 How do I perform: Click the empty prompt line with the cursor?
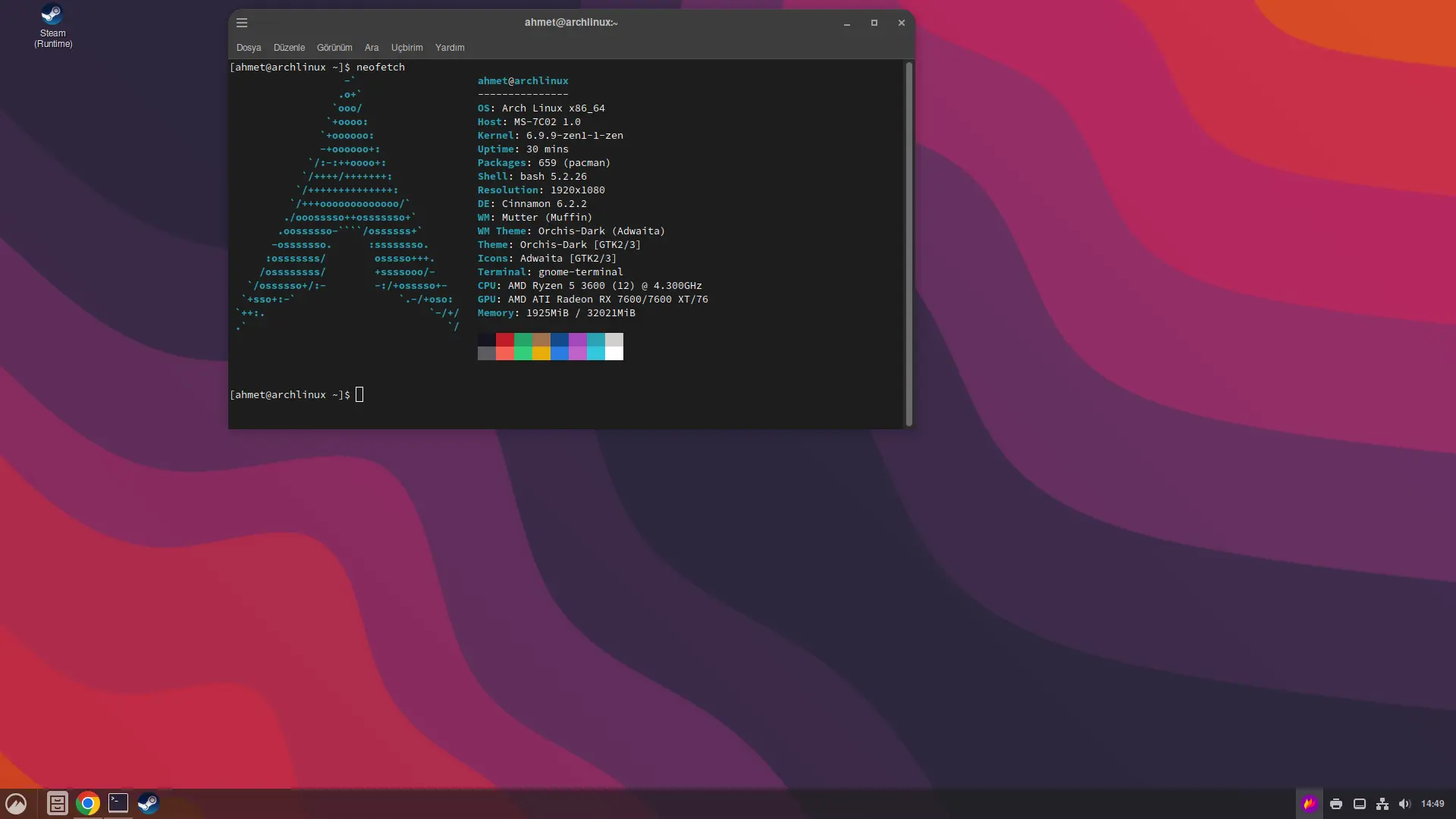click(297, 395)
